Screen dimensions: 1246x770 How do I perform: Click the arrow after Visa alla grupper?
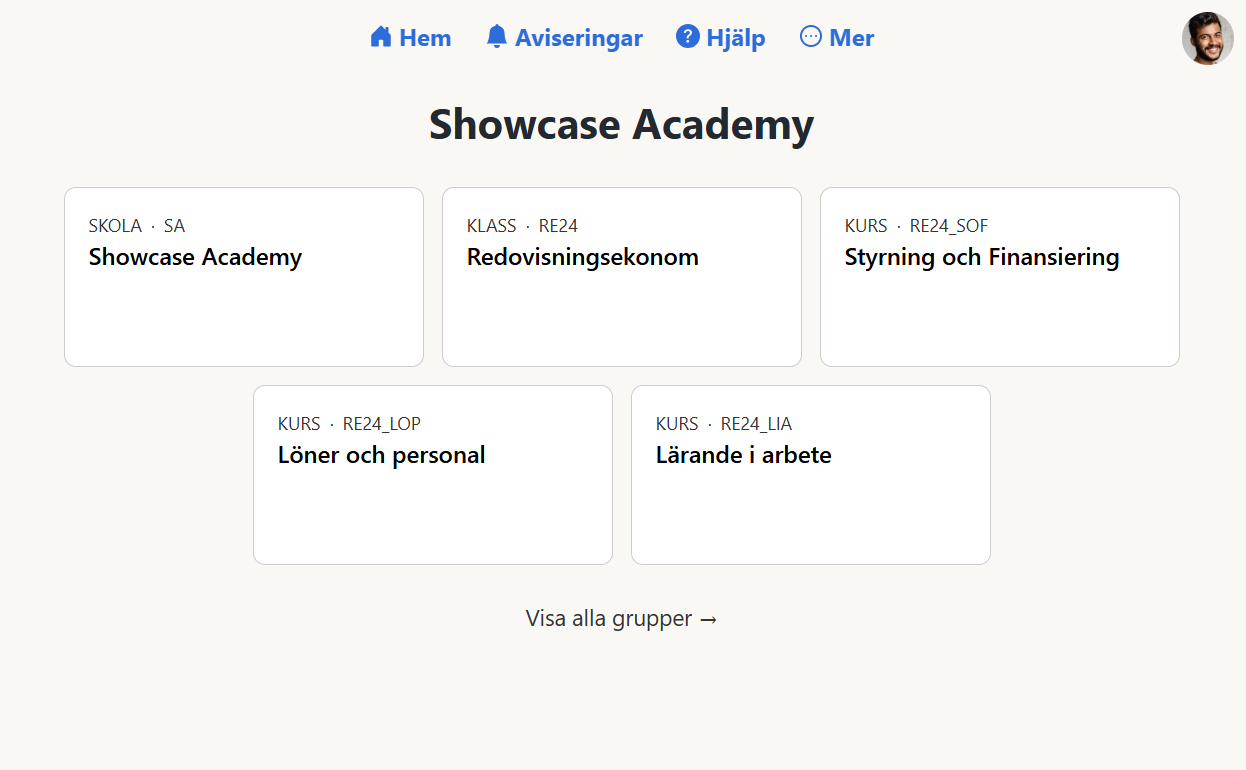pyautogui.click(x=710, y=619)
